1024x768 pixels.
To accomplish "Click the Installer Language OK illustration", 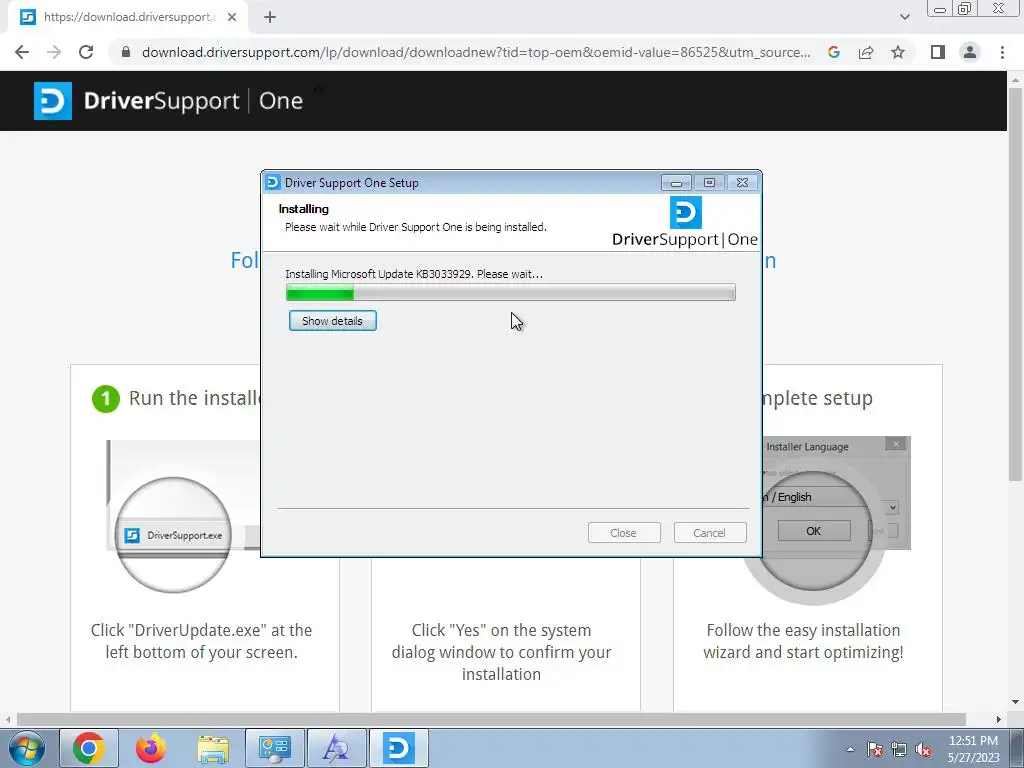I will [x=814, y=530].
